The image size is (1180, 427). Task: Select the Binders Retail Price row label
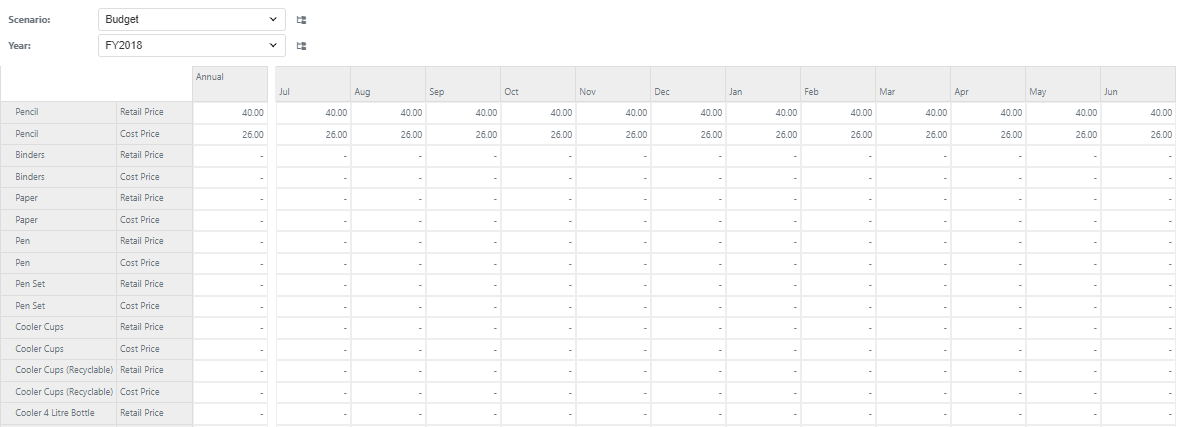pyautogui.click(x=140, y=155)
